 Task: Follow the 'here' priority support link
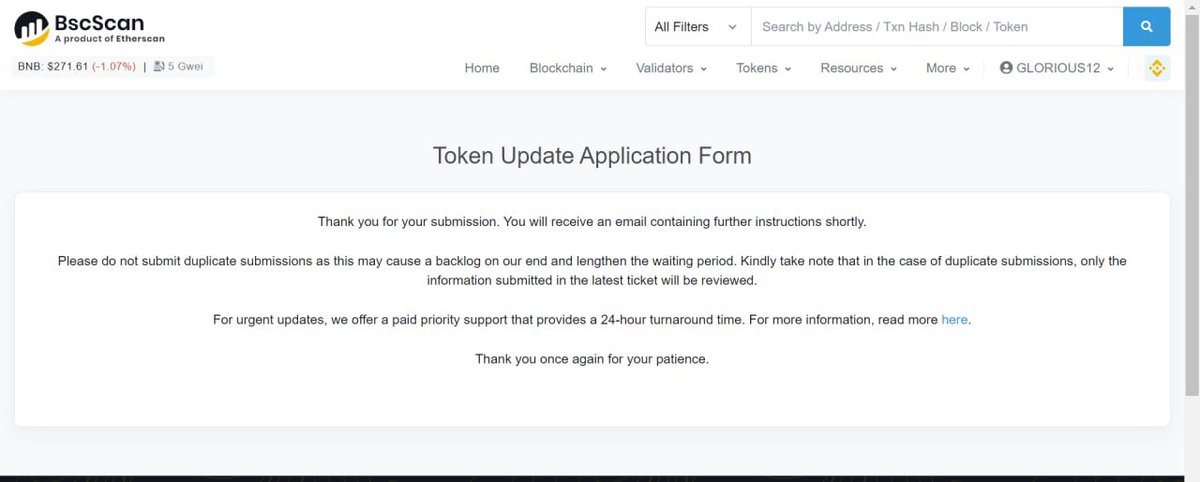[x=955, y=320]
